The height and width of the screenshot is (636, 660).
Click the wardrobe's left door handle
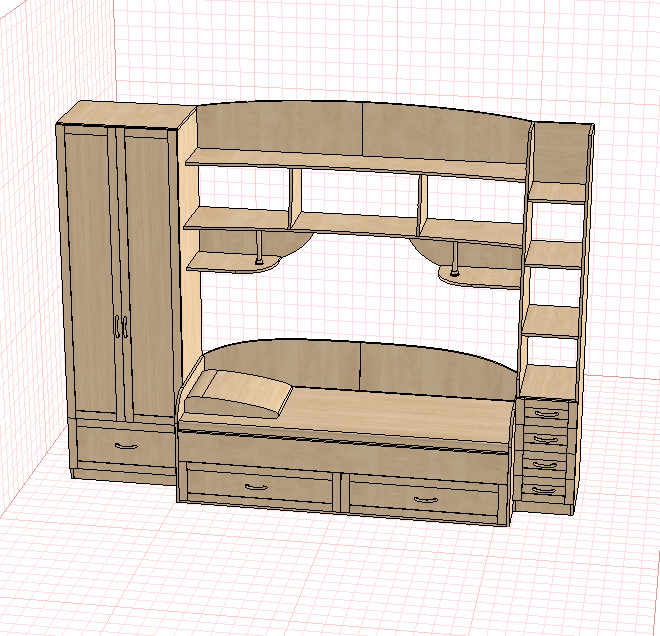click(x=117, y=325)
